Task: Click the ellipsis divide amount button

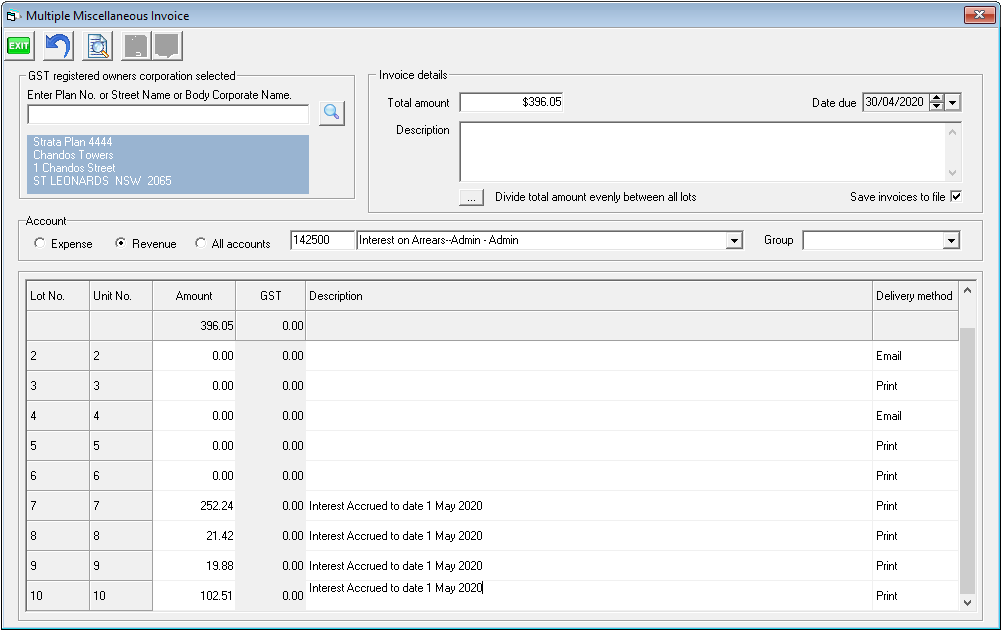Action: coord(472,198)
